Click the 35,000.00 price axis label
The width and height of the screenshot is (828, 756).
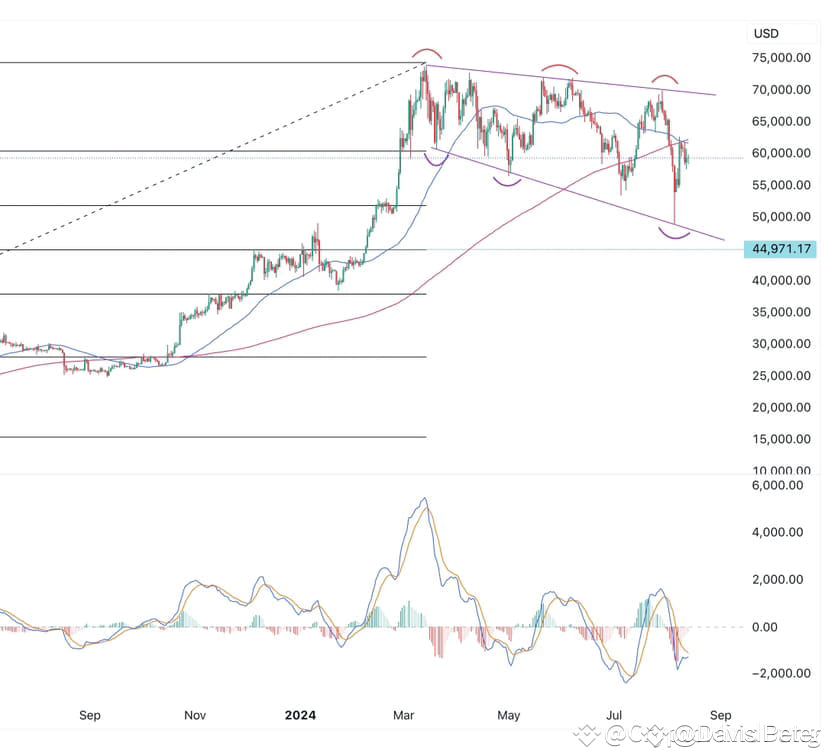coord(781,312)
